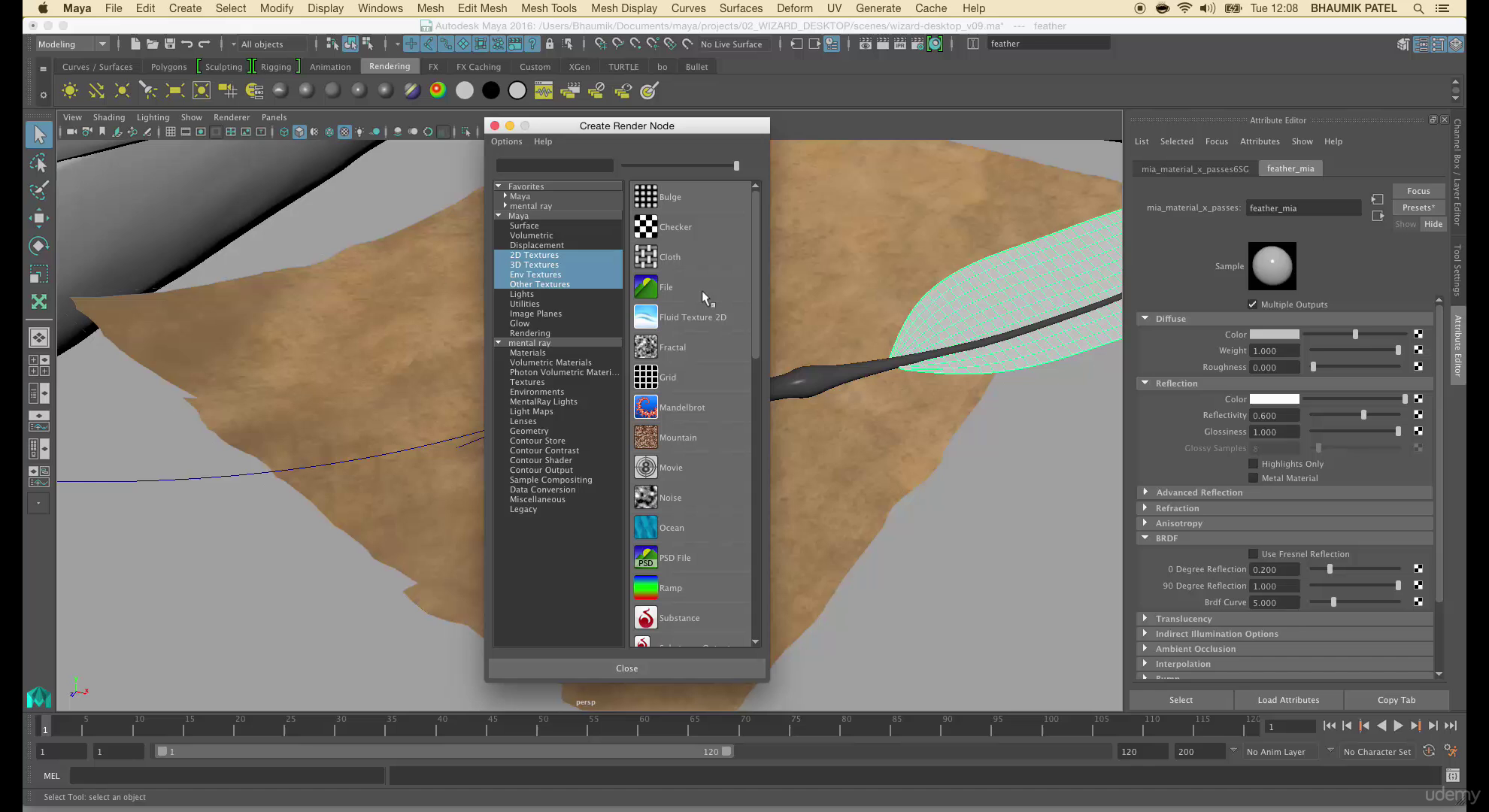
Task: Pick the Ramp texture icon
Action: point(645,587)
